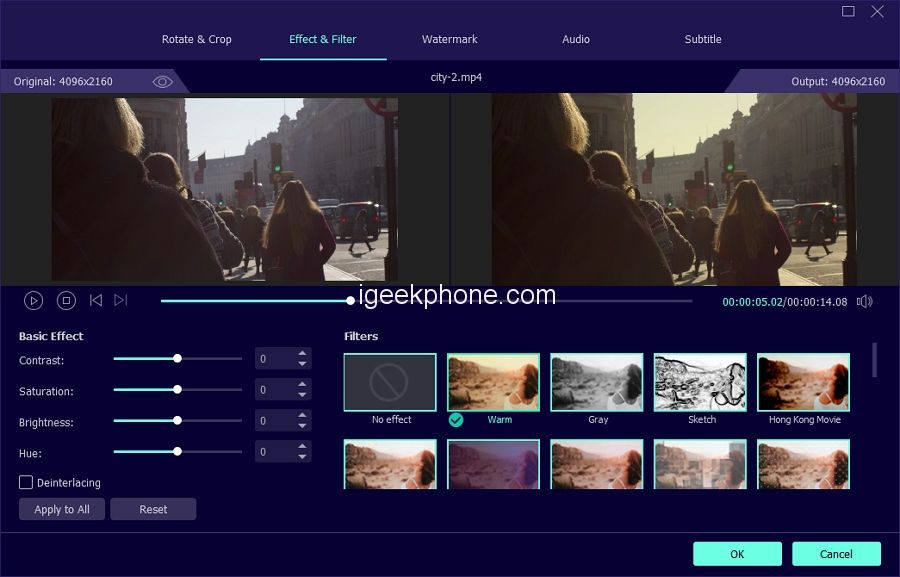
Task: Enable the Deinterlacing checkbox
Action: point(26,483)
